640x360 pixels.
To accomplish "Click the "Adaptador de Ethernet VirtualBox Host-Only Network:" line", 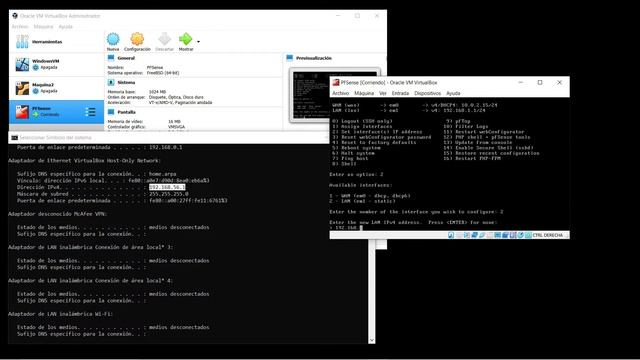I will pyautogui.click(x=84, y=160).
